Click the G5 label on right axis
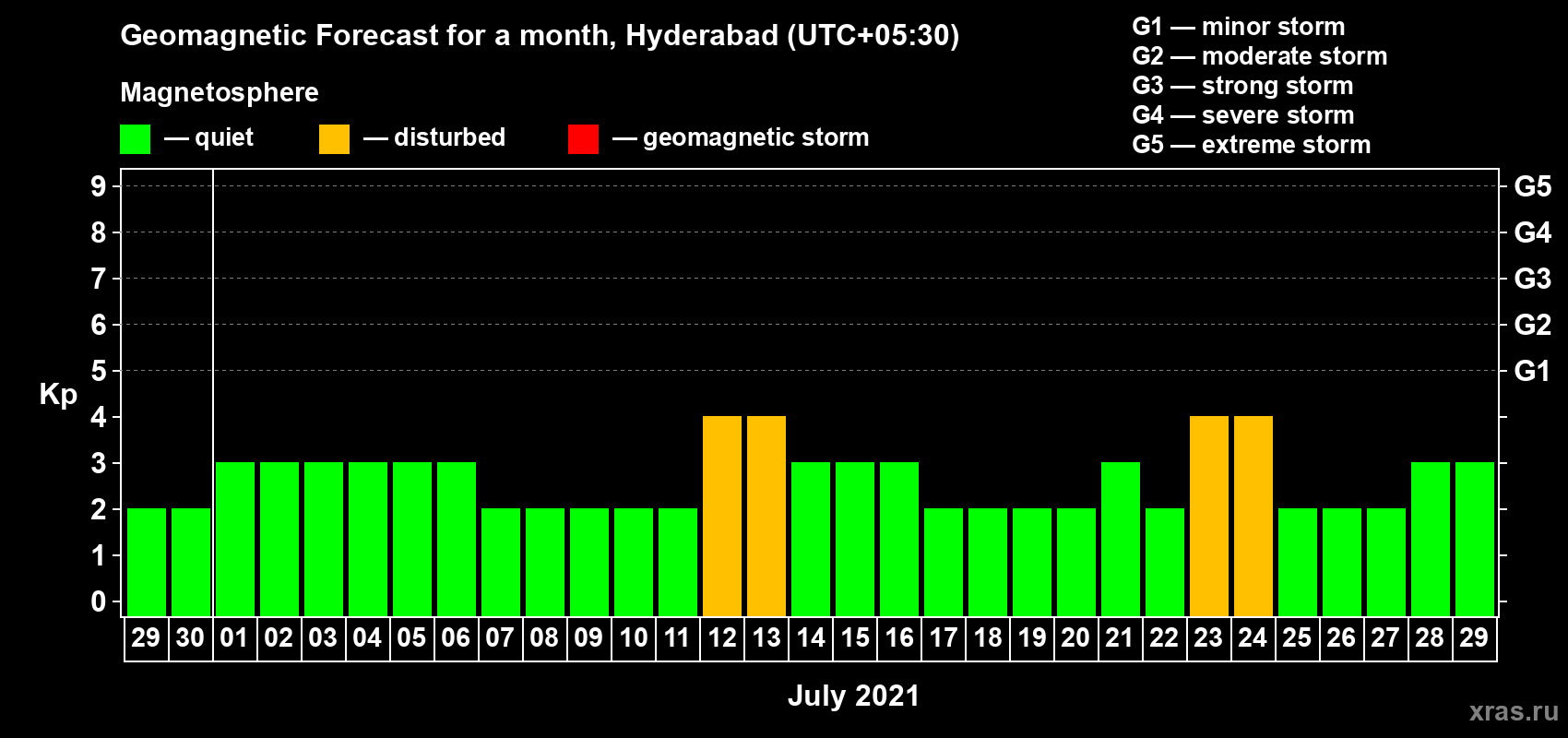 (x=1533, y=186)
